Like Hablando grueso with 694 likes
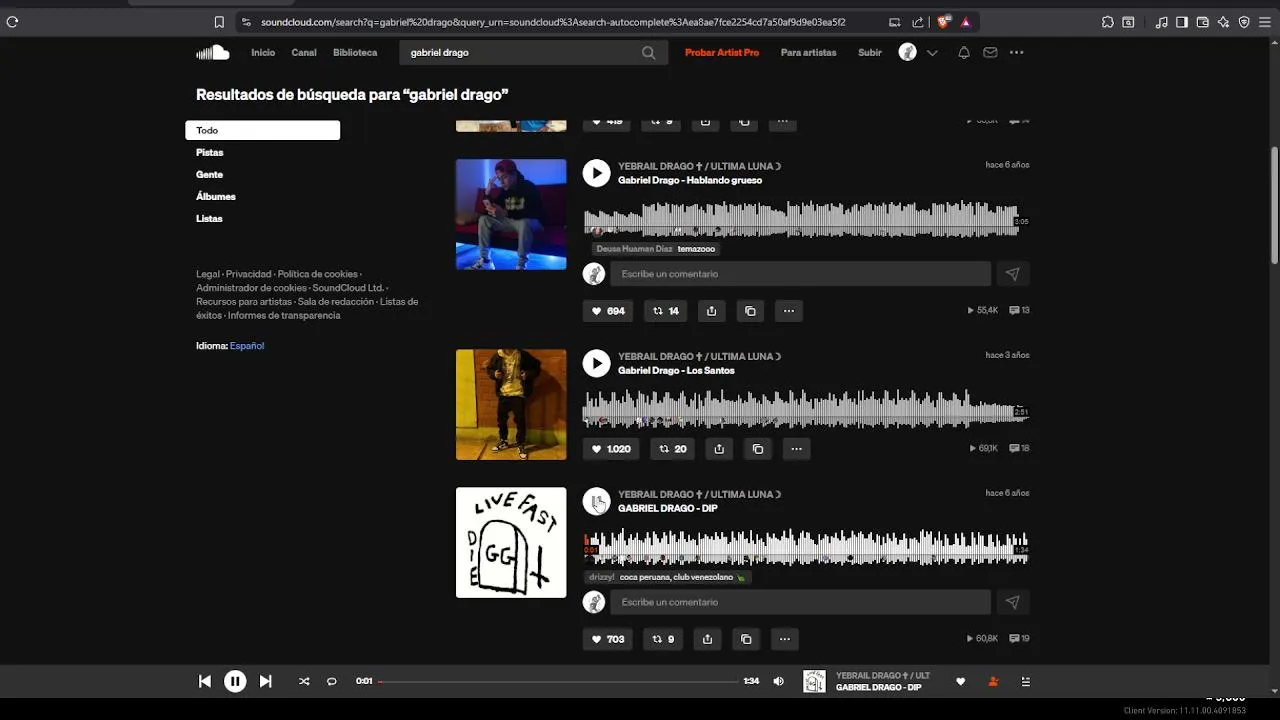 point(608,311)
